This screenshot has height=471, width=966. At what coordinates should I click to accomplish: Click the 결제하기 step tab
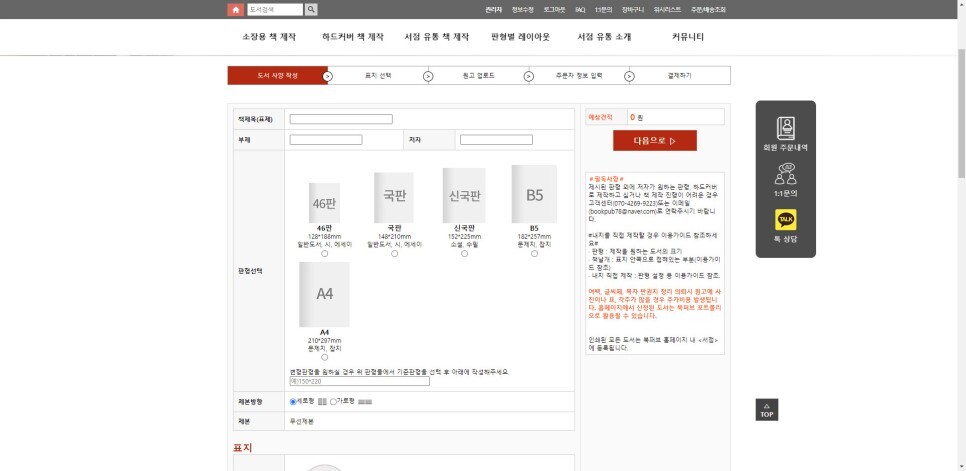680,76
